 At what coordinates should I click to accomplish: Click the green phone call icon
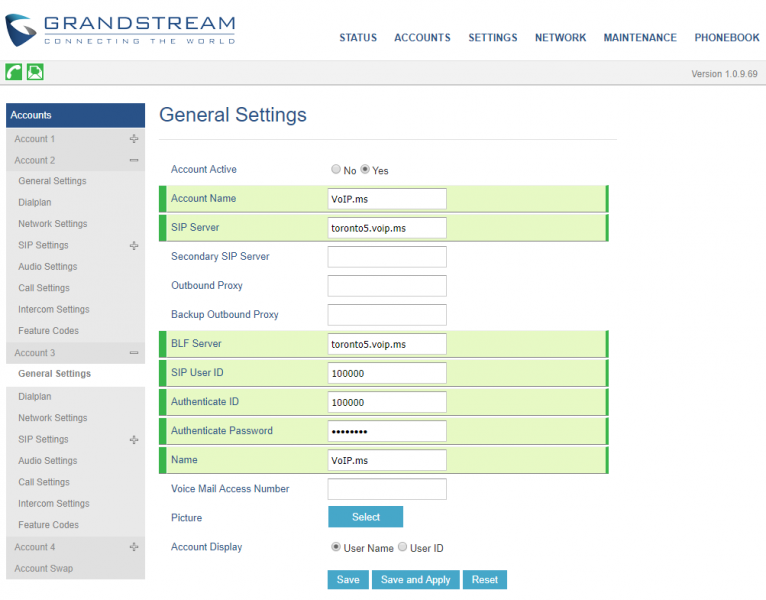(14, 72)
